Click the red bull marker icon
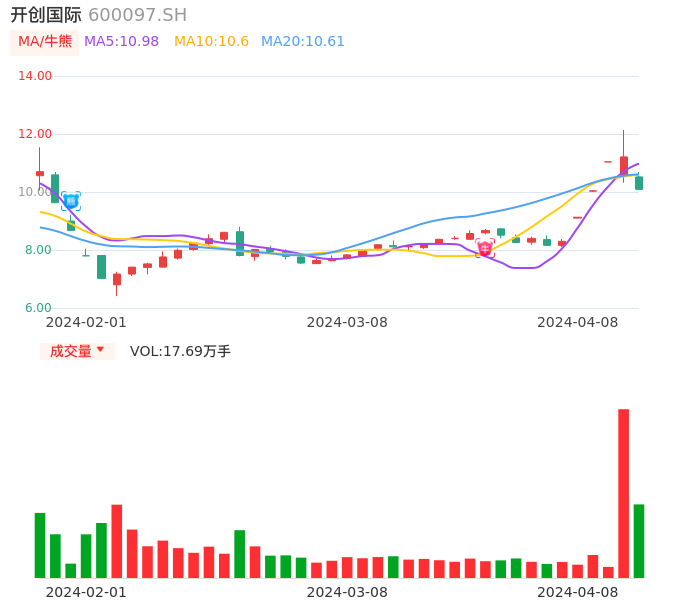This screenshot has height=606, width=686. 485,248
